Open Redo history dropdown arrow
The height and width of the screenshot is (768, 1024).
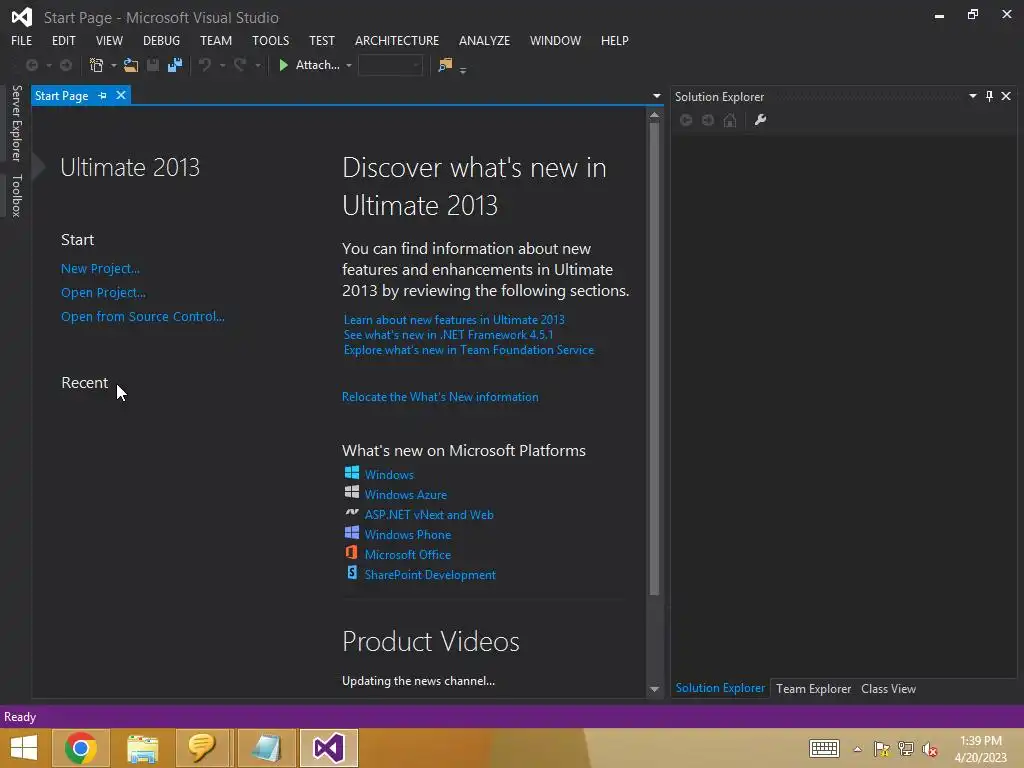[x=257, y=65]
